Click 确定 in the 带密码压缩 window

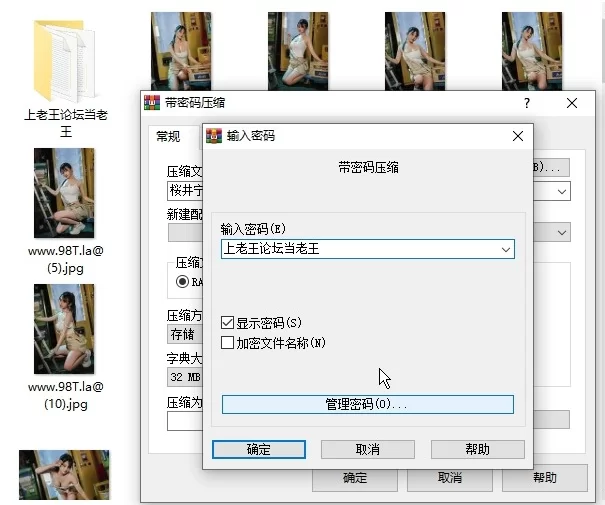[355, 478]
